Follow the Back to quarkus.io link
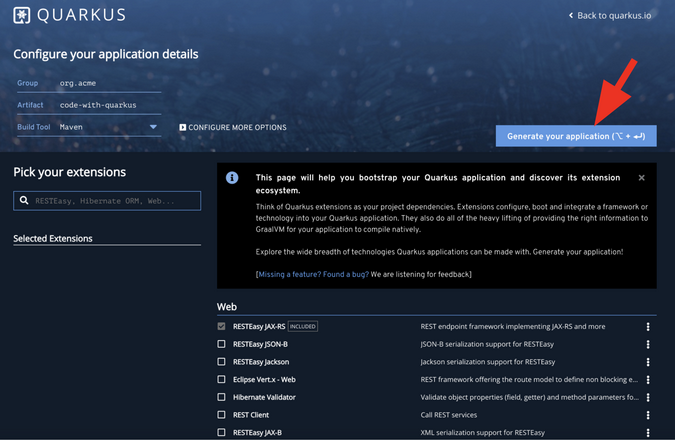675x440 pixels. coord(610,15)
